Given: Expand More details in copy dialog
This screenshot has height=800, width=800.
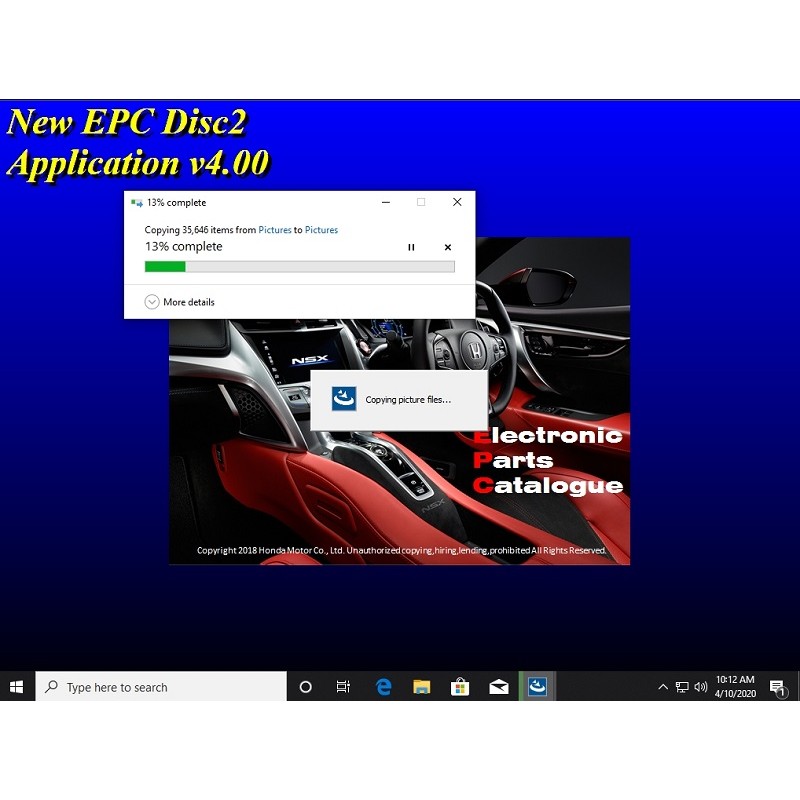Looking at the screenshot, I should [180, 302].
